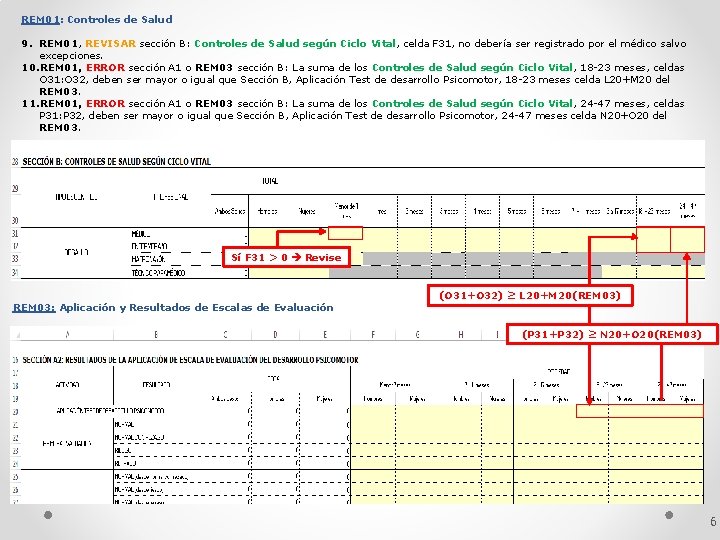Click the red ERROR word in item 10
Viewport: 720px width, 540px height.
click(x=105, y=68)
